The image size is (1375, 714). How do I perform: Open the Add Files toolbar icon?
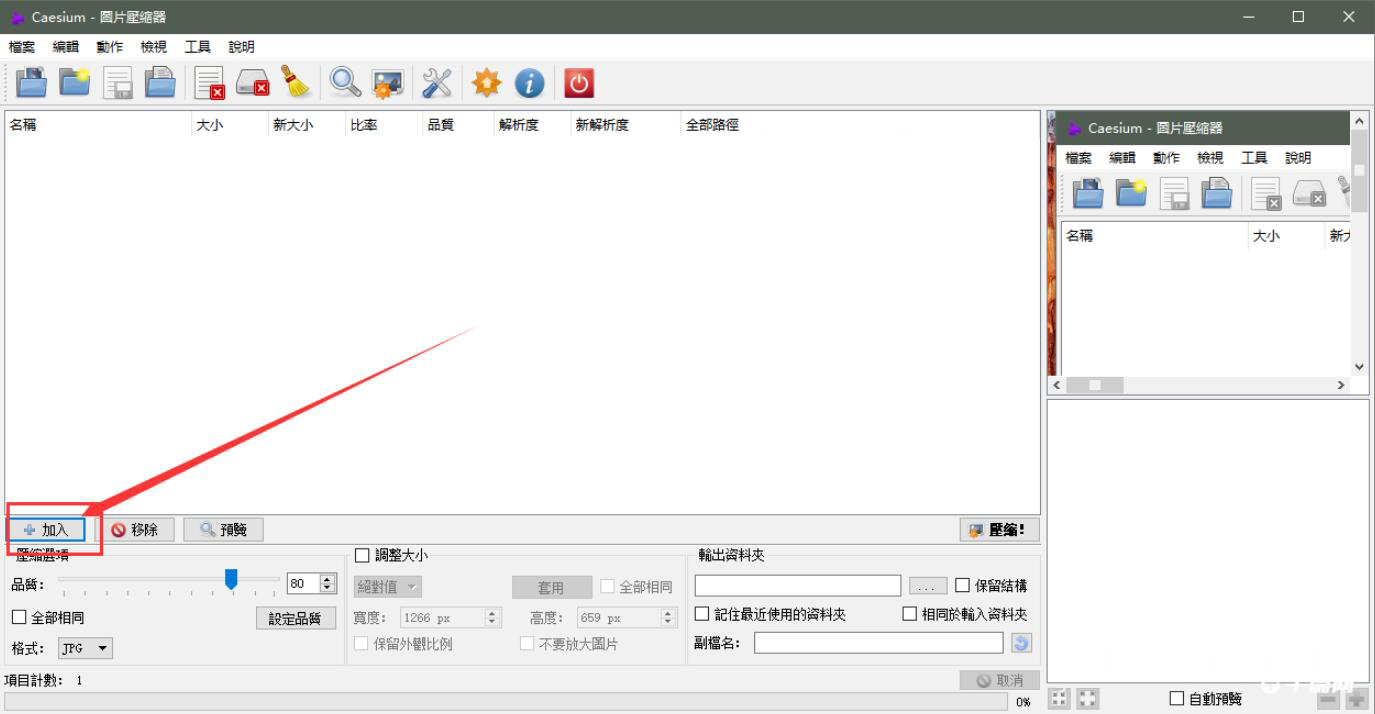[30, 83]
